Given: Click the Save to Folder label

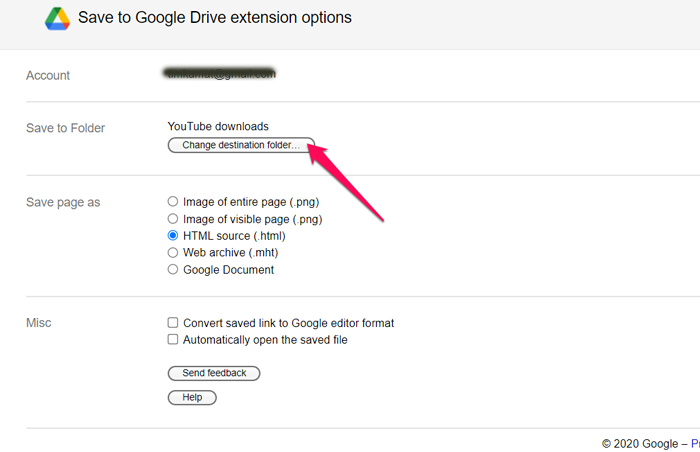Looking at the screenshot, I should [x=65, y=128].
